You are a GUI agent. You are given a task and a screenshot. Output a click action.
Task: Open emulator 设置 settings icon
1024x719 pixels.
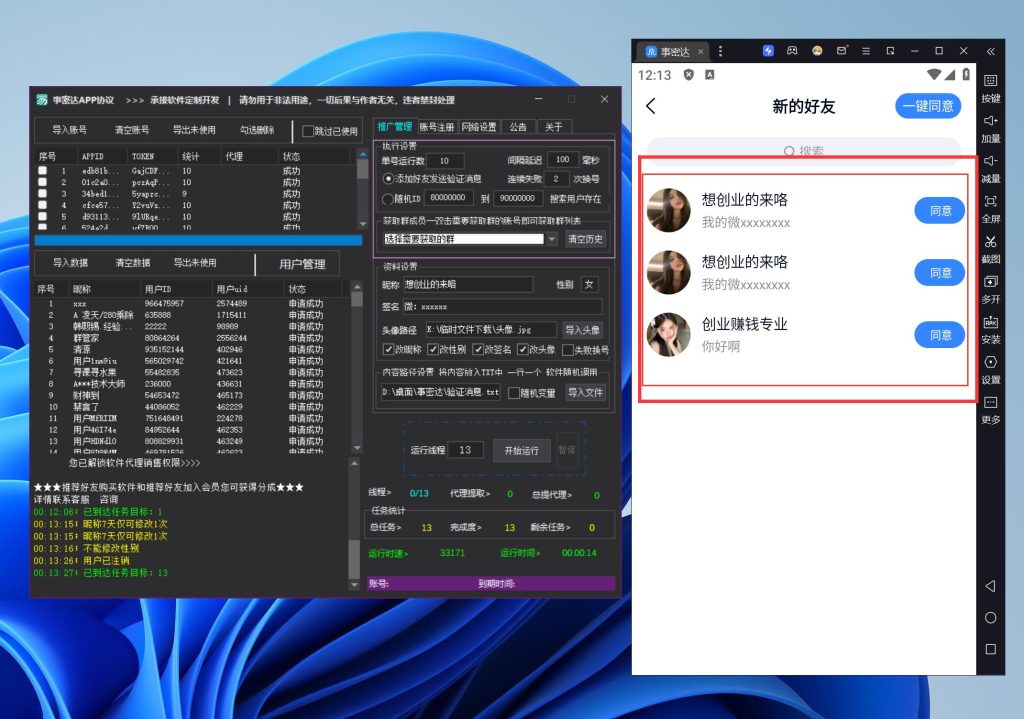coord(990,368)
